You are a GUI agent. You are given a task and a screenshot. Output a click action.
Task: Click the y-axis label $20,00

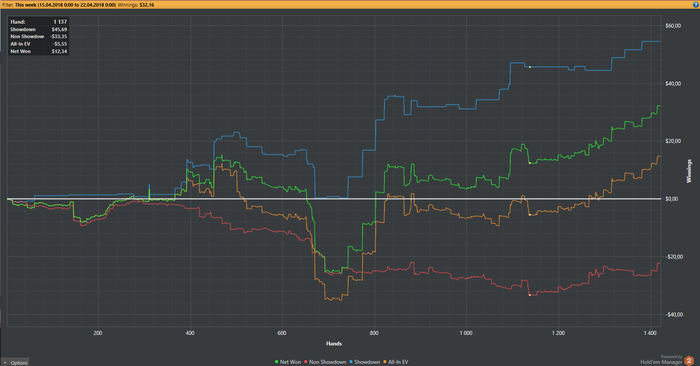click(x=673, y=141)
